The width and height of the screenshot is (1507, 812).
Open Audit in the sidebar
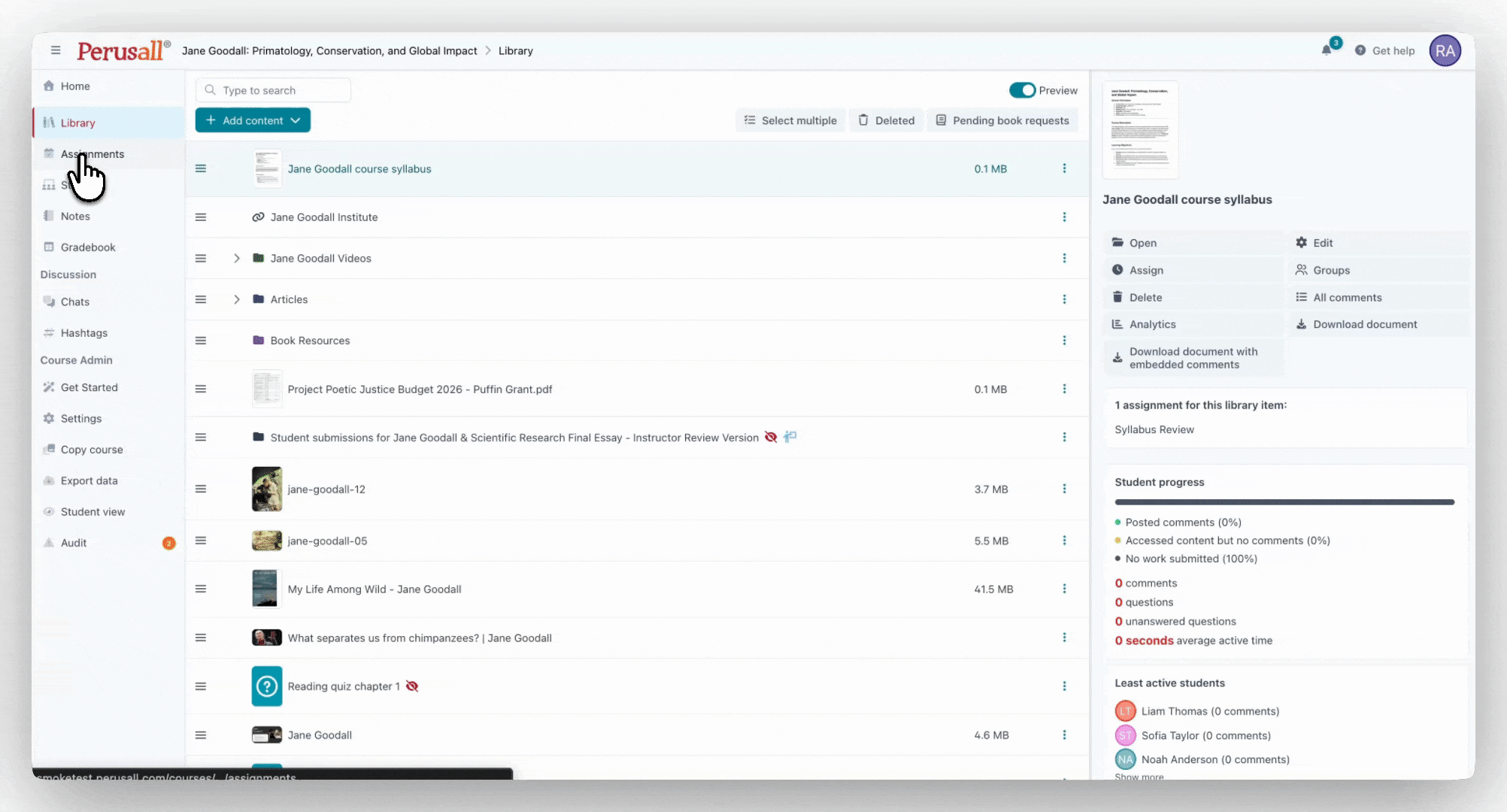click(x=109, y=543)
